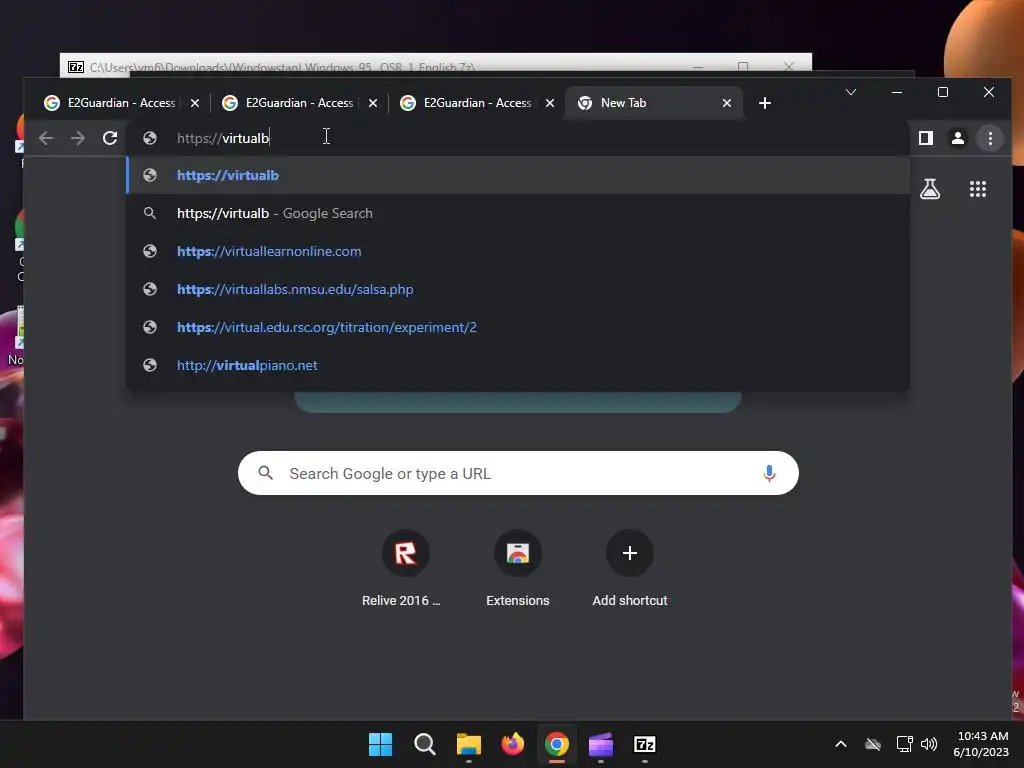This screenshot has height=768, width=1024.
Task: Open the OneDrive cloud tray icon
Action: [872, 744]
